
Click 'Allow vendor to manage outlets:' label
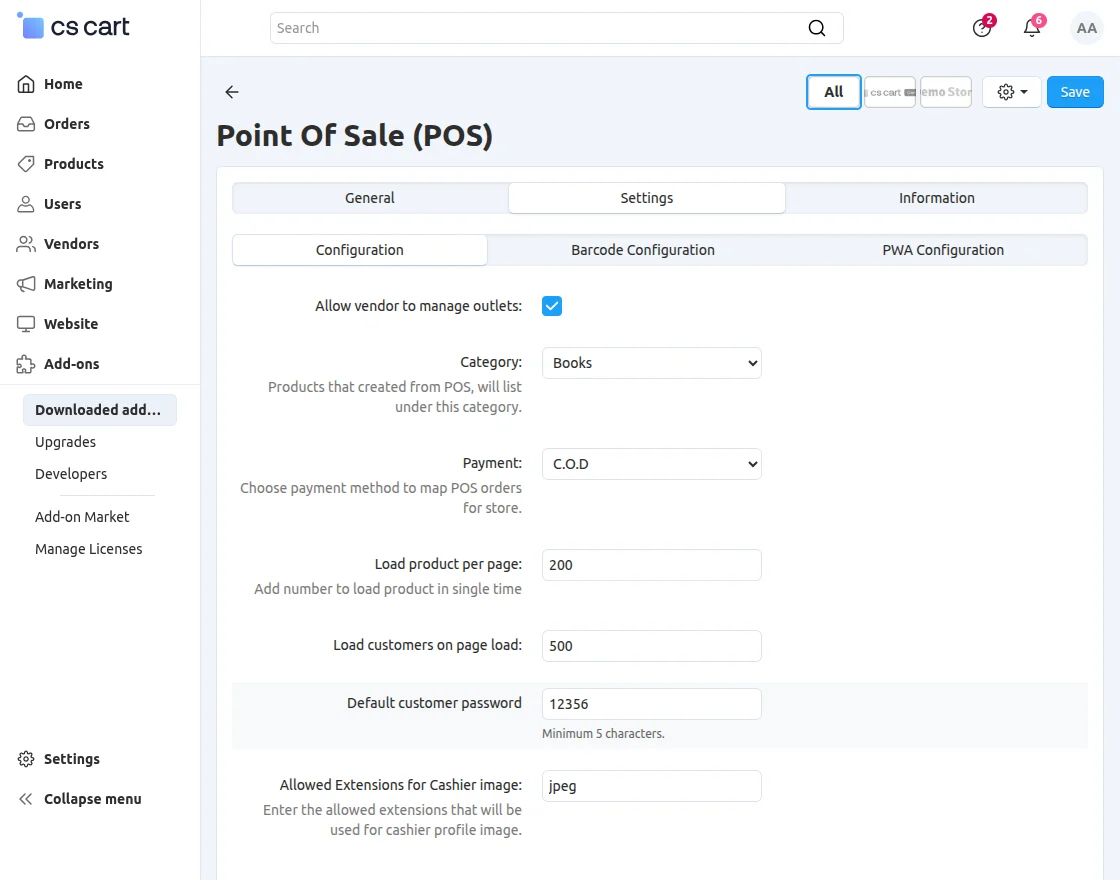click(419, 306)
